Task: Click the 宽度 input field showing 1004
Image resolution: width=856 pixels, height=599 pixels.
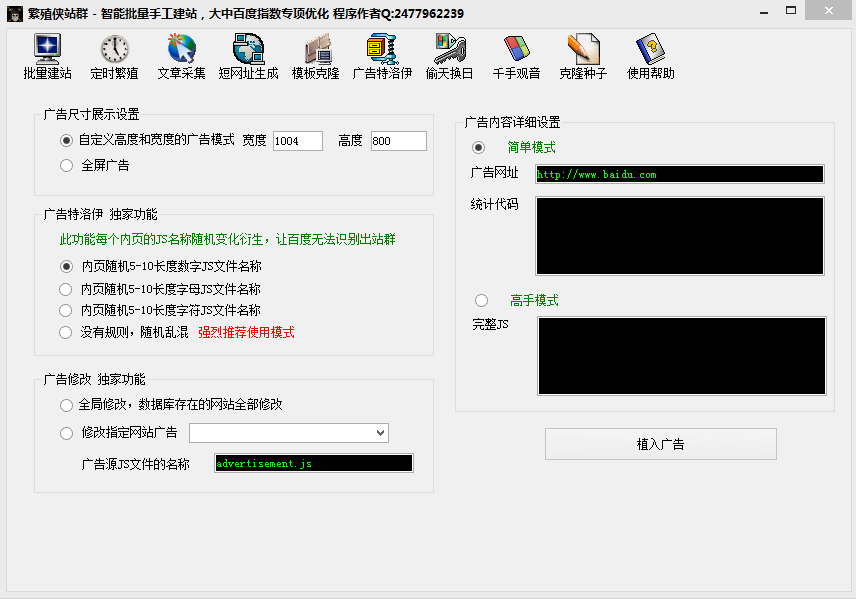Action: [x=298, y=141]
